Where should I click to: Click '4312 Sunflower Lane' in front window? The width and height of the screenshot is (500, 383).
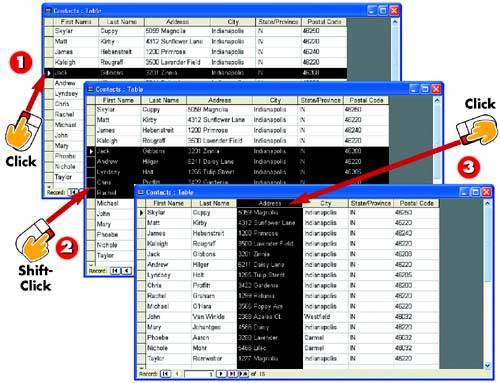tap(270, 223)
